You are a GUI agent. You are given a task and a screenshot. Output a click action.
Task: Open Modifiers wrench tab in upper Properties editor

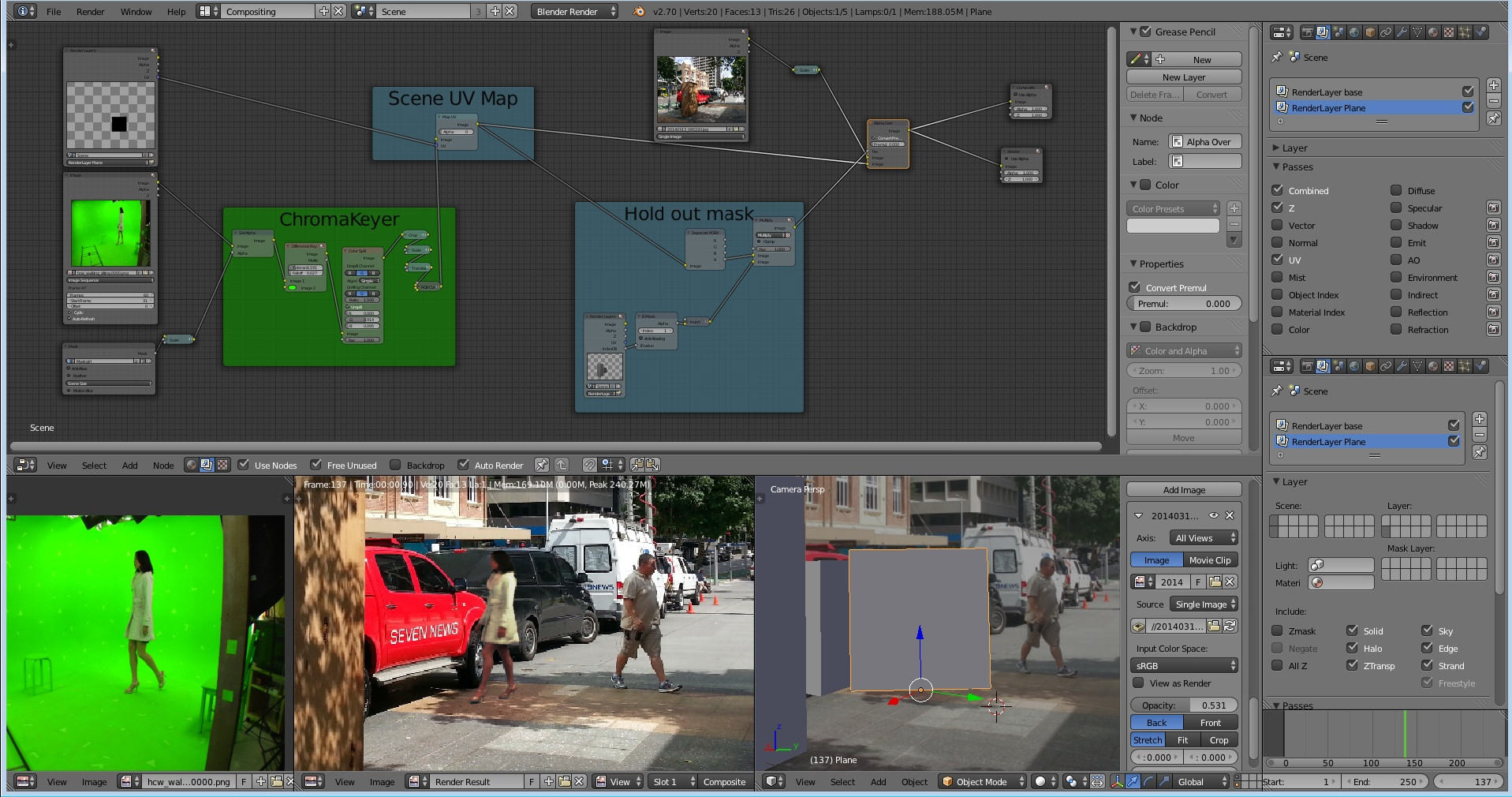point(1402,32)
